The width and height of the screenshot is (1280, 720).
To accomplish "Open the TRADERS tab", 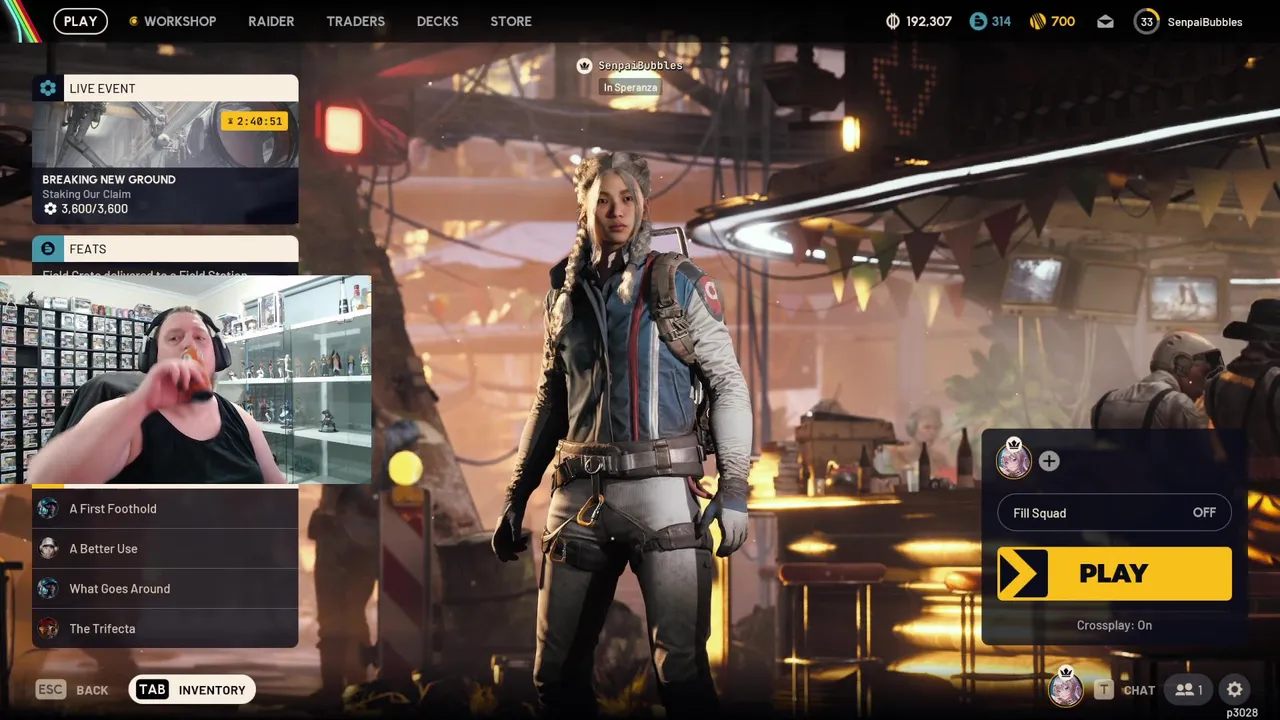I will pos(355,21).
